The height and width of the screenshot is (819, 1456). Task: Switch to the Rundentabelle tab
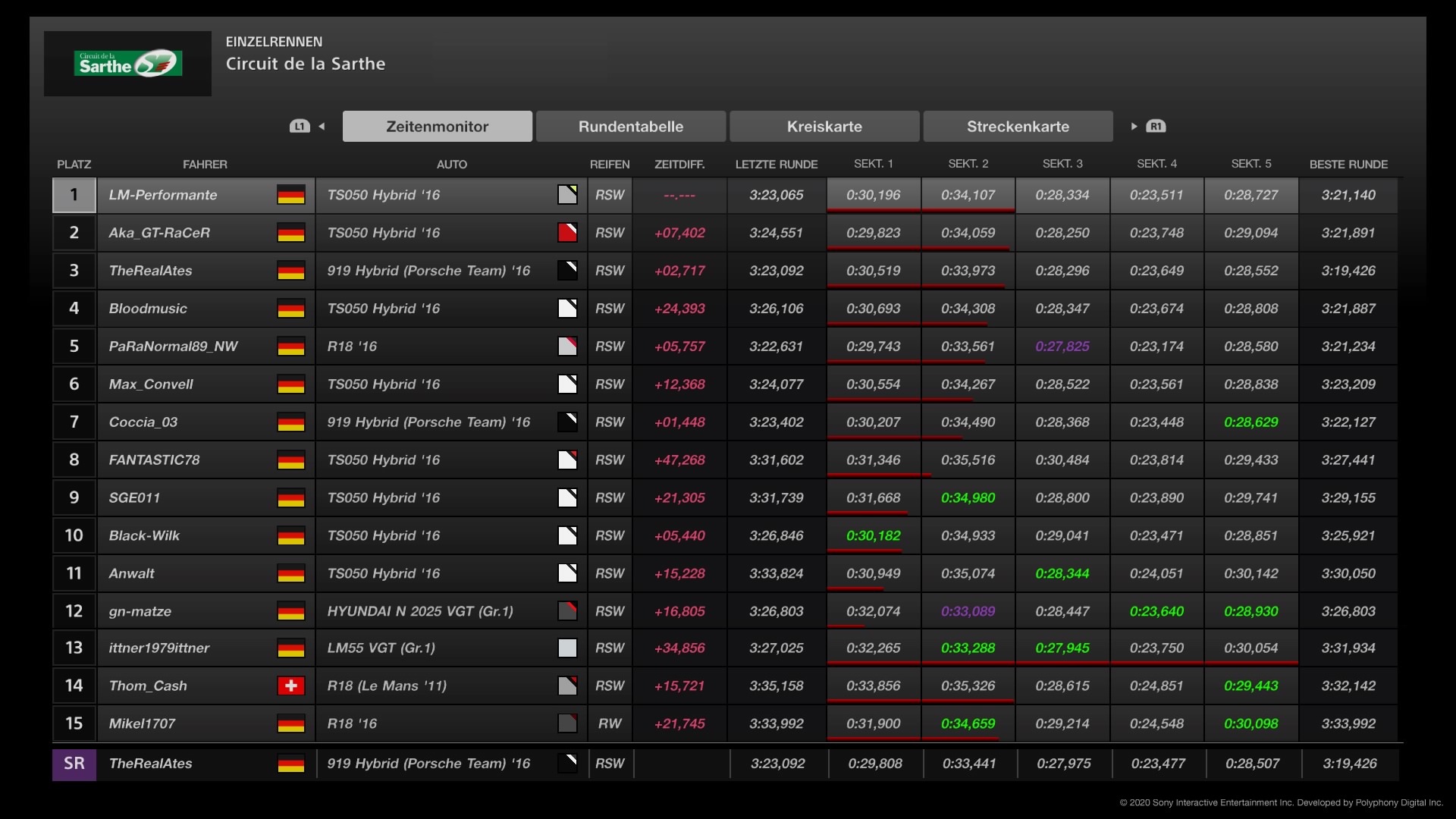click(x=630, y=127)
